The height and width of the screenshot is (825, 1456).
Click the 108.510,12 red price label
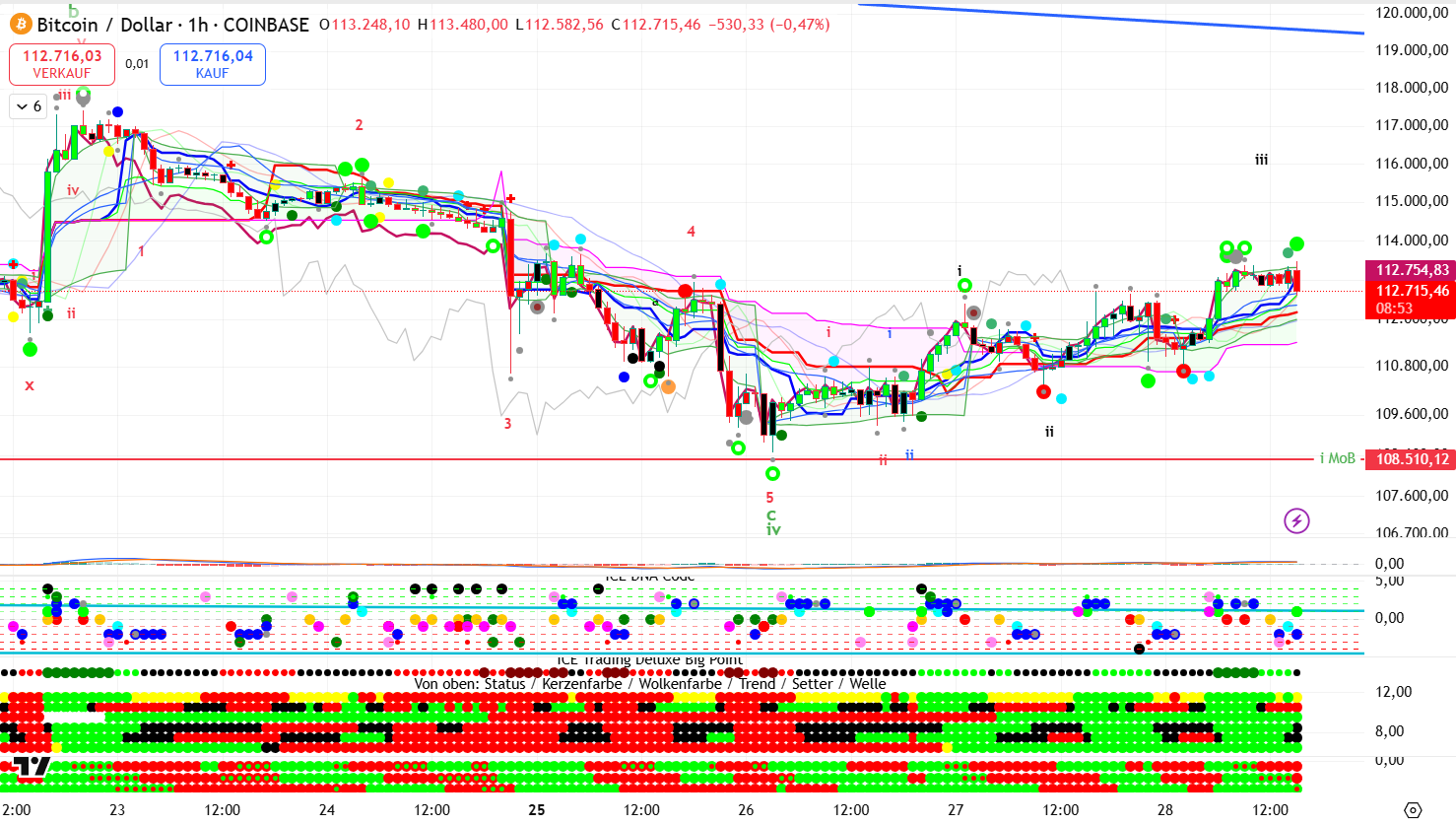coord(1411,459)
